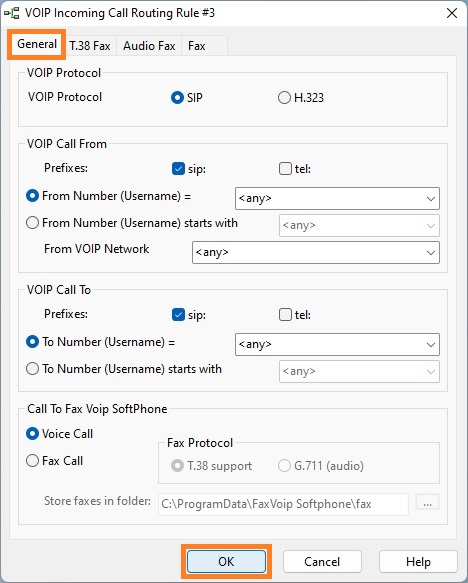Click the Store faxes folder path field
This screenshot has width=468, height=583.
click(283, 504)
